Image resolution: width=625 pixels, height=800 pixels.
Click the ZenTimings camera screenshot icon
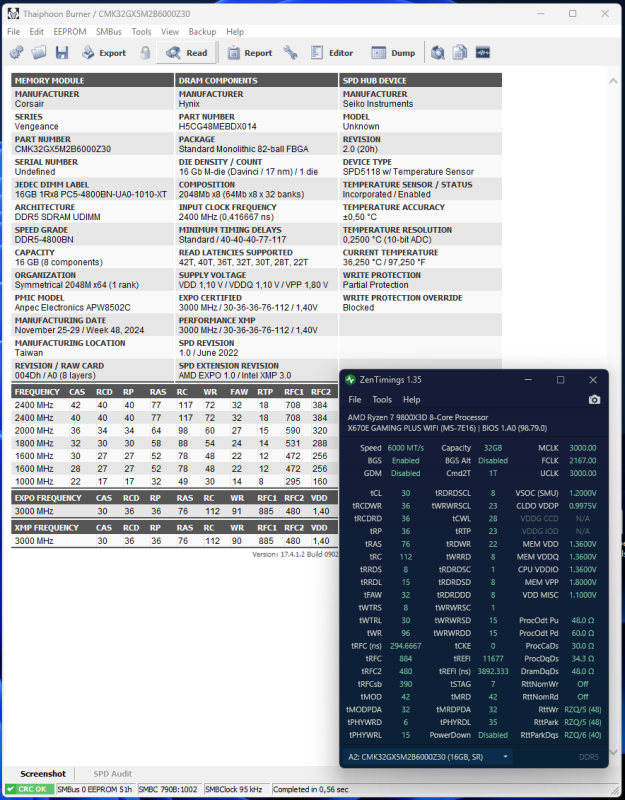click(594, 399)
